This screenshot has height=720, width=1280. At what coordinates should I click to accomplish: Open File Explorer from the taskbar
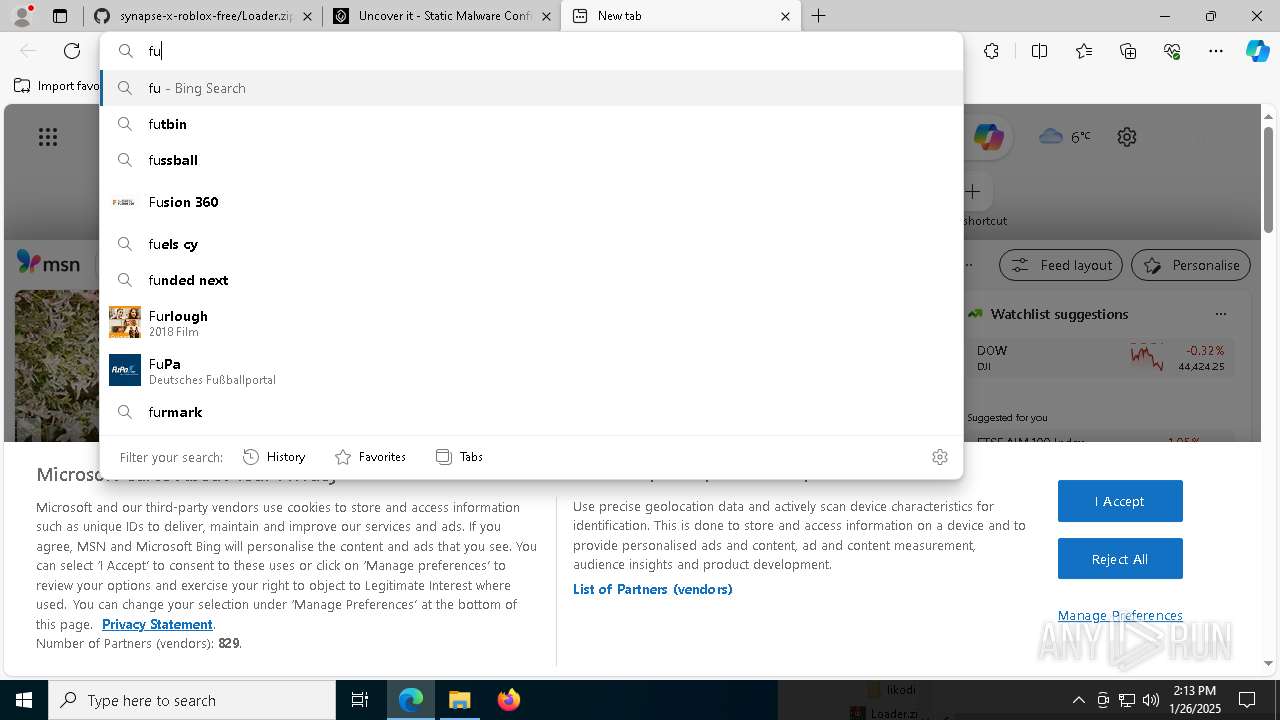(x=459, y=700)
